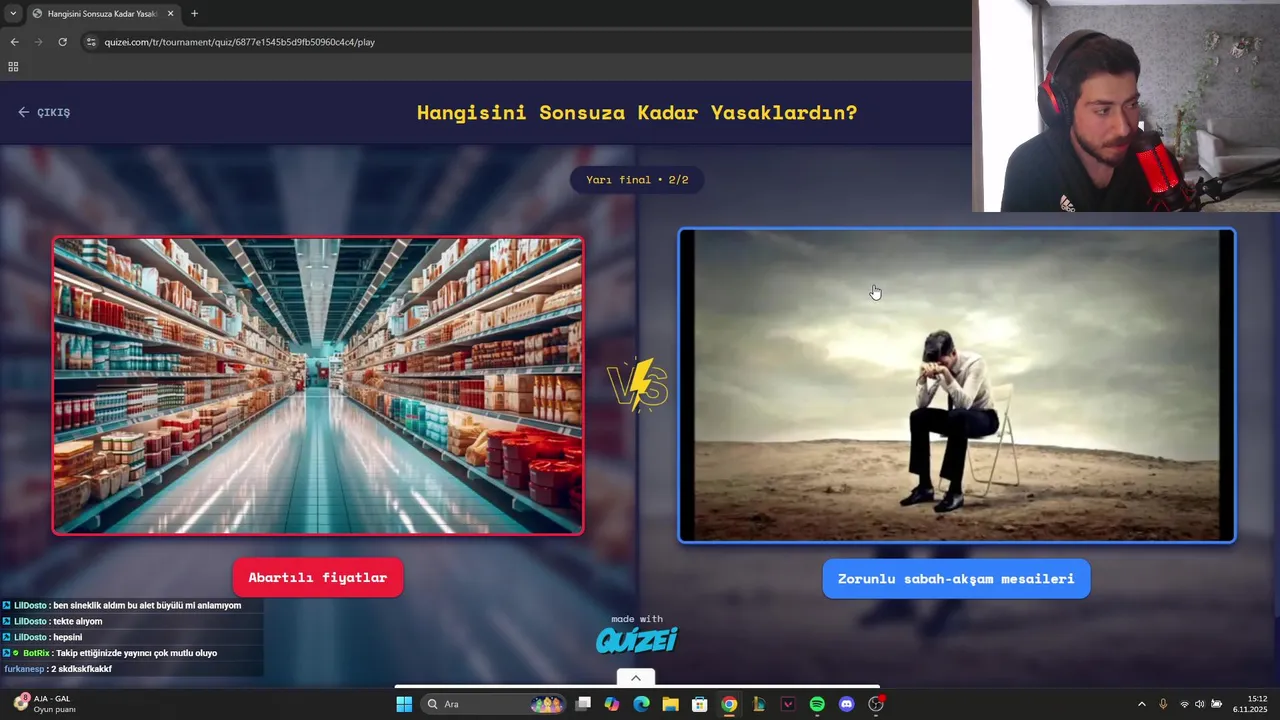
Task: Choose Zorunlu sabah-akşam mesaileri button
Action: coord(956,579)
